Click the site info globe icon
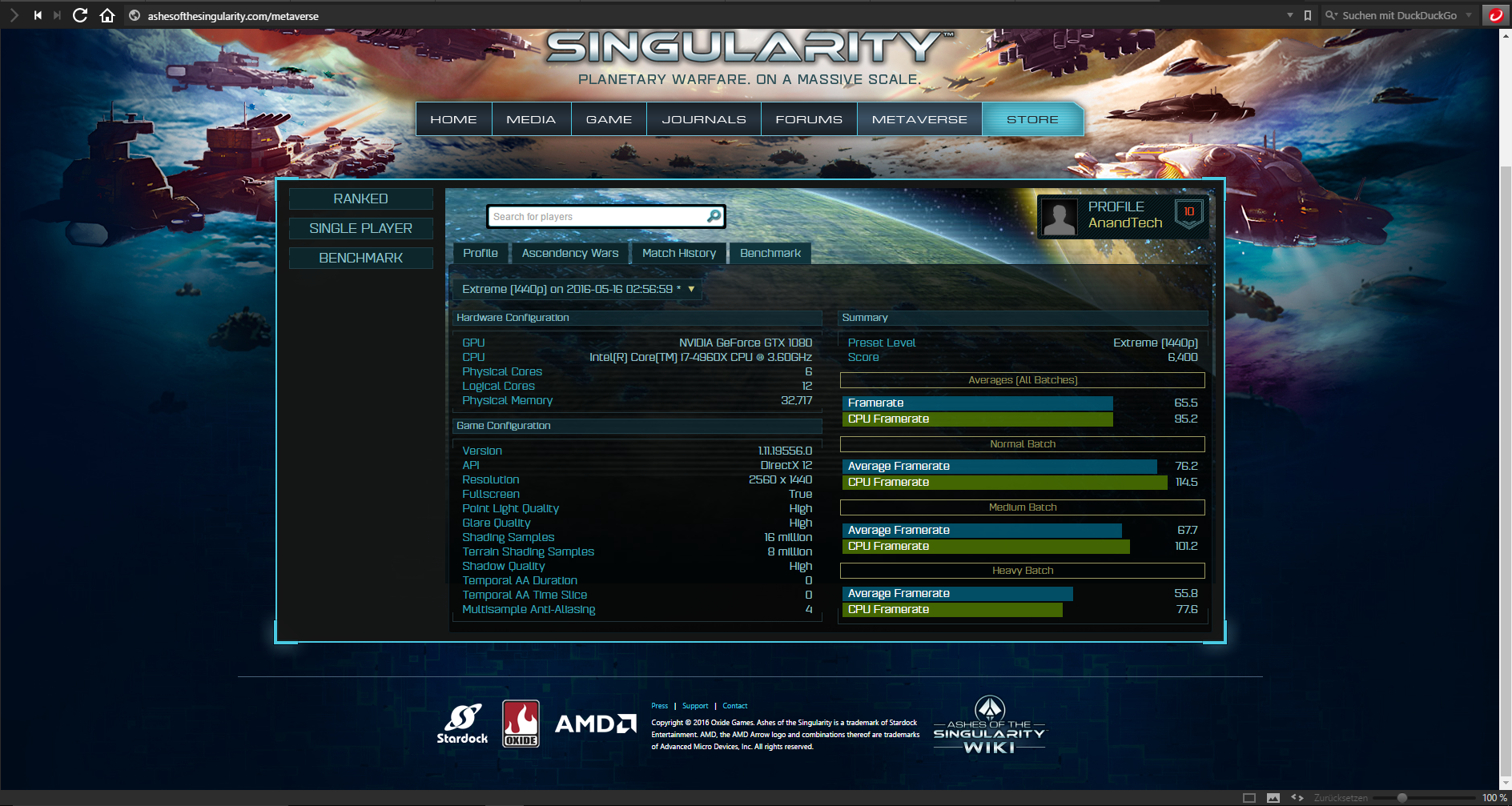Viewport: 1512px width, 806px height. tap(135, 15)
